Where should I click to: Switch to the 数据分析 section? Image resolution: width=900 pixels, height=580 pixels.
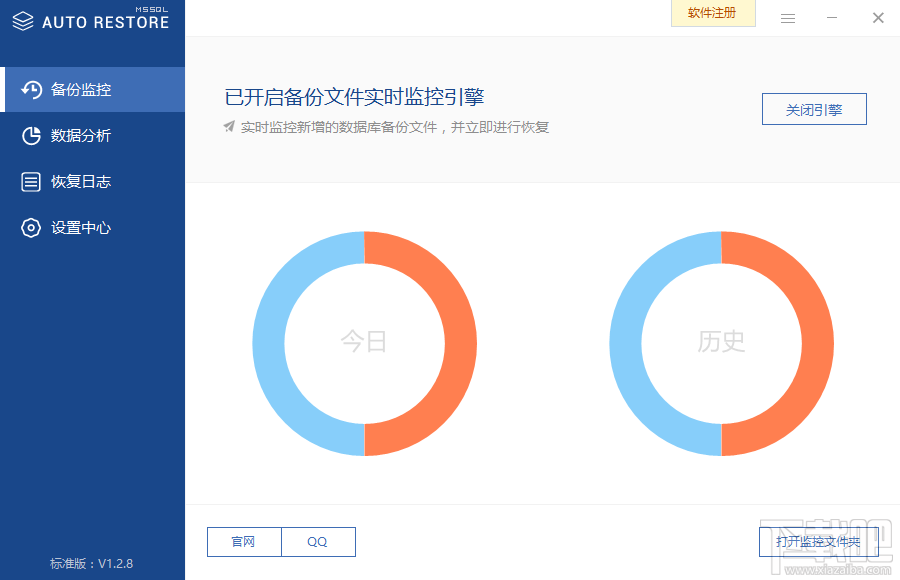click(x=92, y=136)
